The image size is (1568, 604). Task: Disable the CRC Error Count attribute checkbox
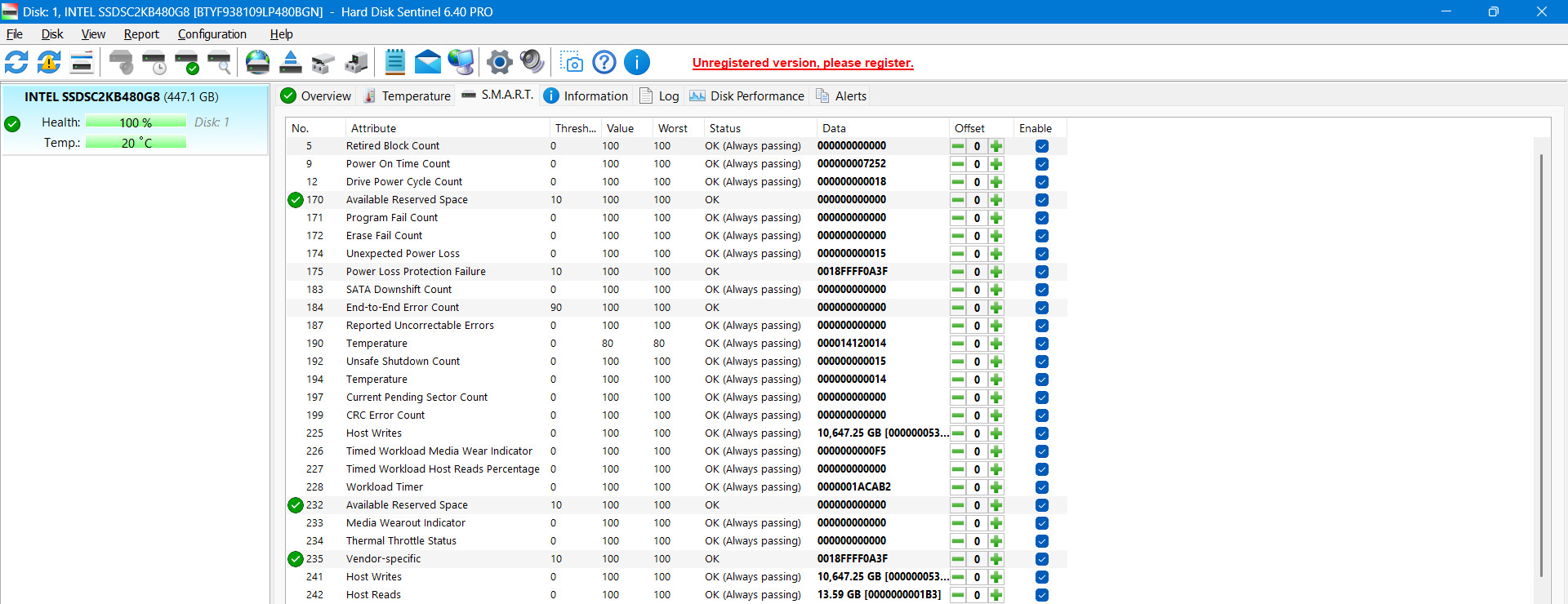coord(1041,415)
